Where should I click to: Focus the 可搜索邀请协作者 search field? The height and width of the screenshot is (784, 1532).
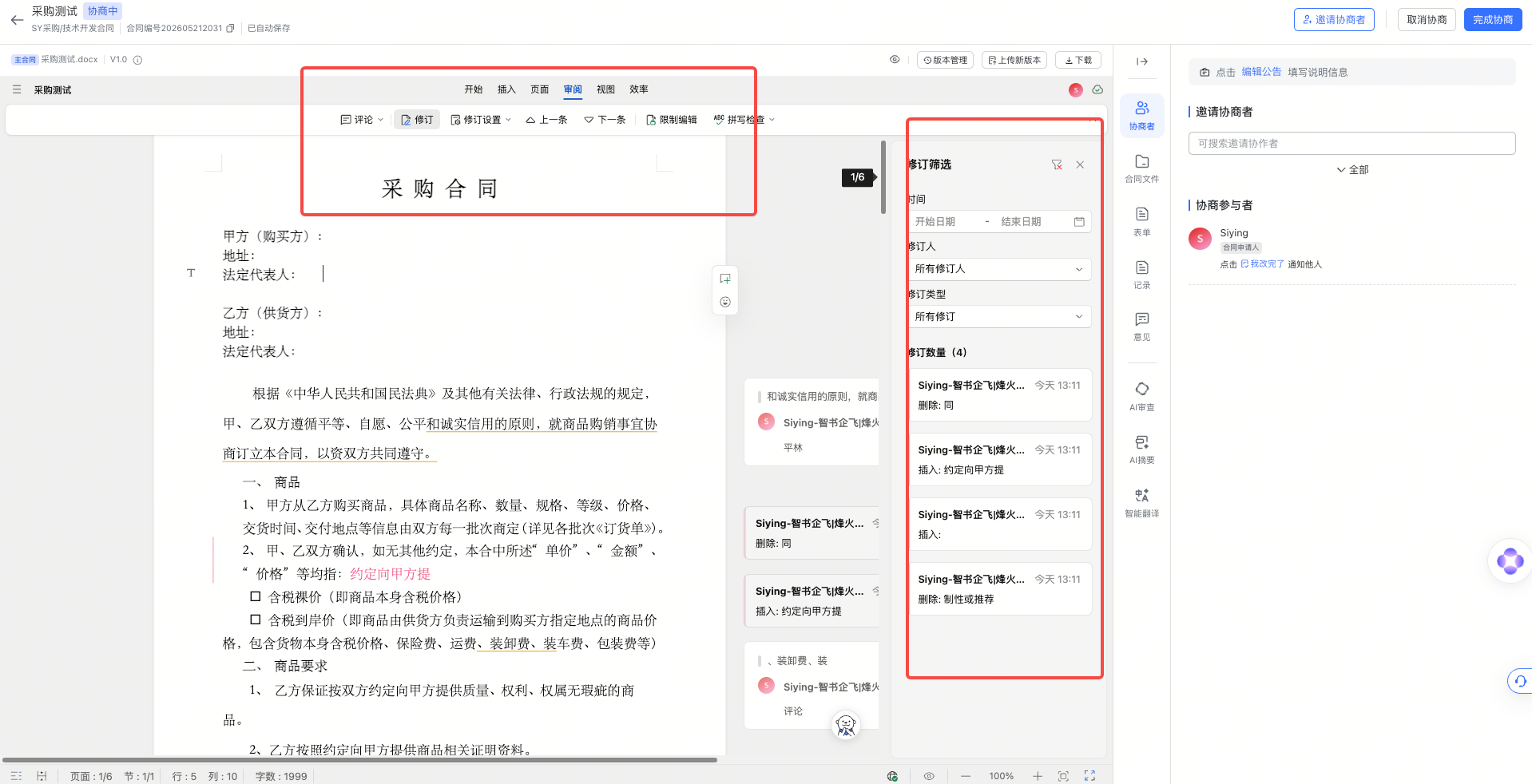coord(1351,144)
